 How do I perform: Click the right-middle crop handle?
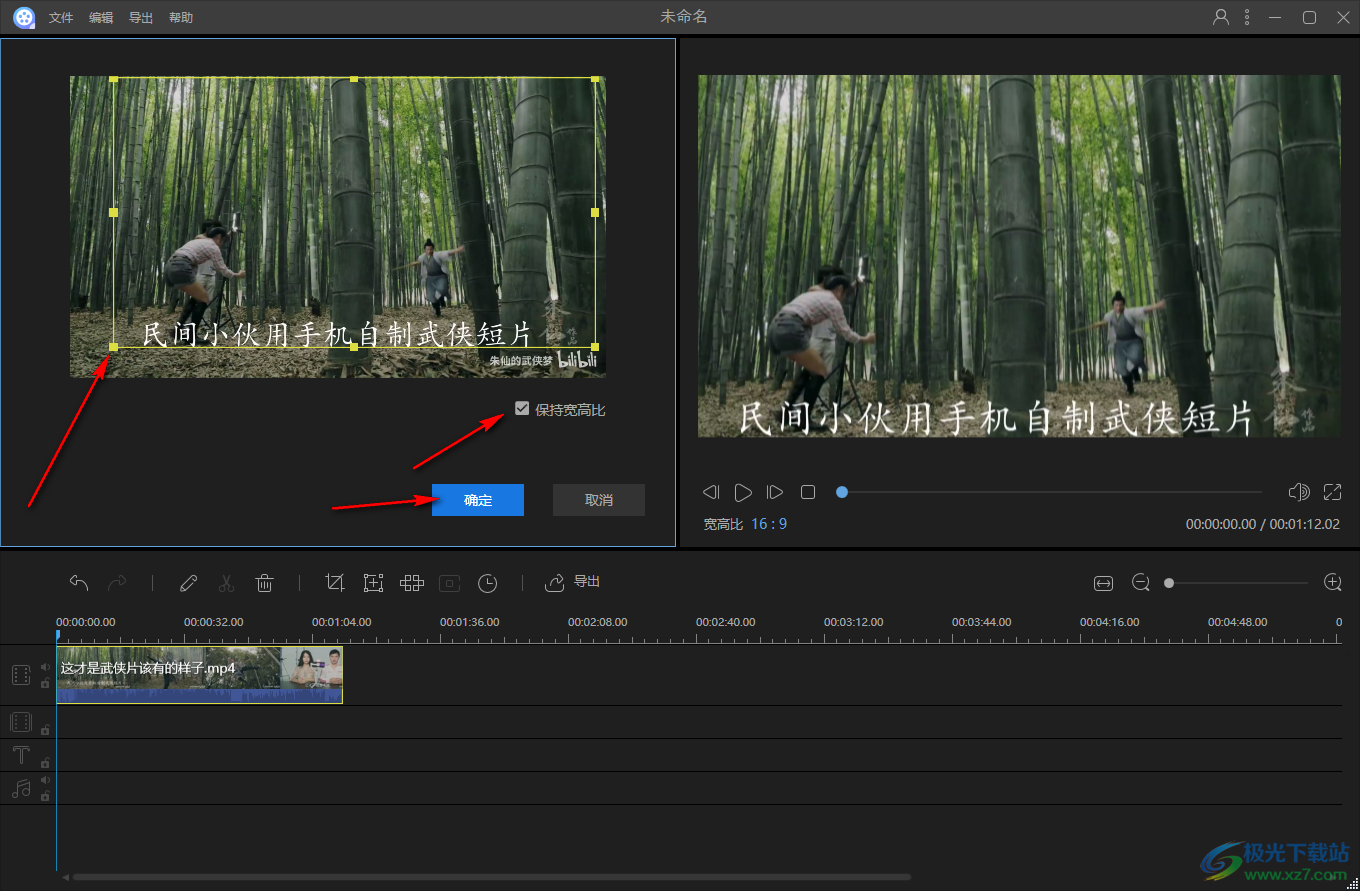595,213
